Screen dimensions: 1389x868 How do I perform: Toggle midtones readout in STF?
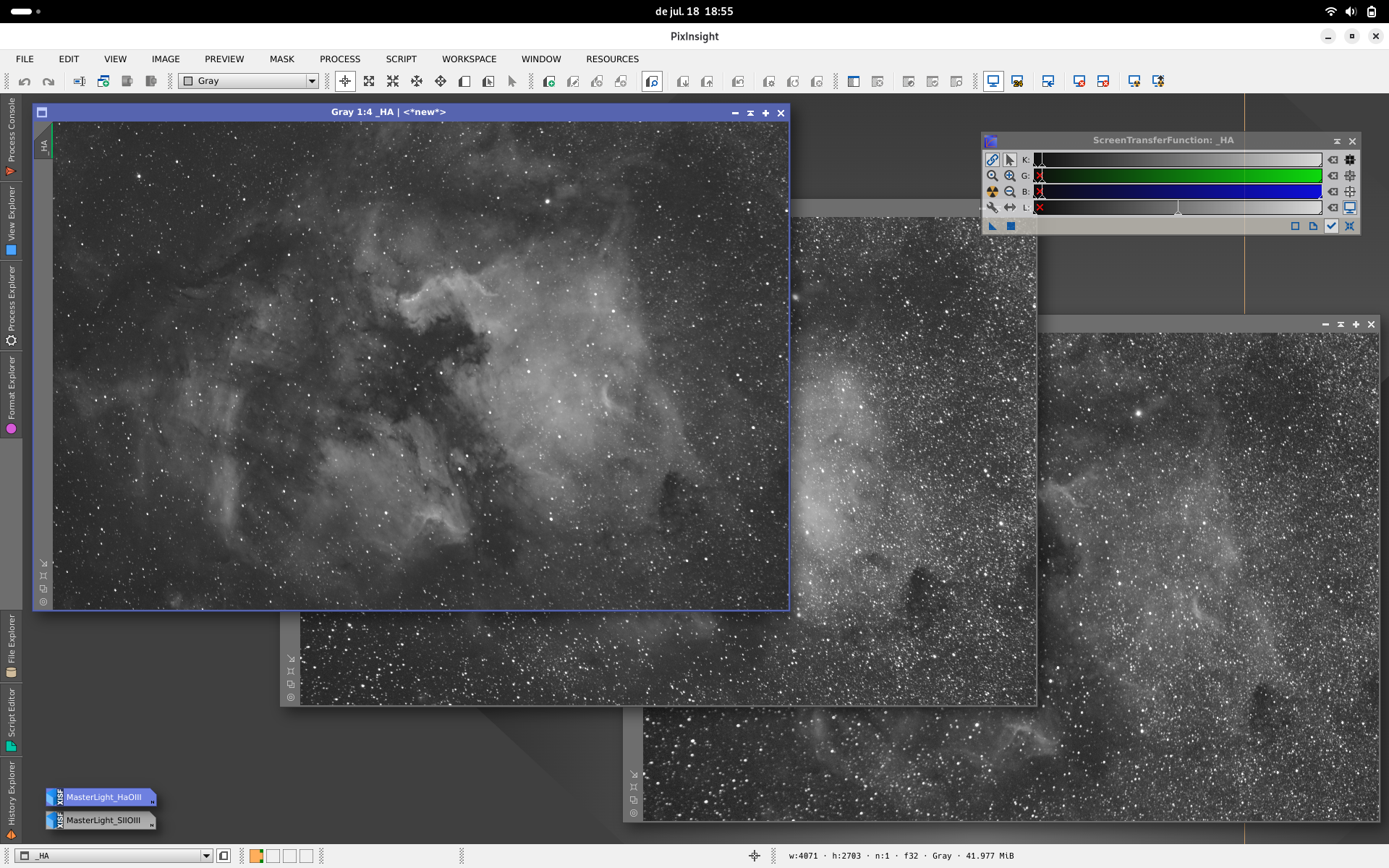pyautogui.click(x=1350, y=176)
